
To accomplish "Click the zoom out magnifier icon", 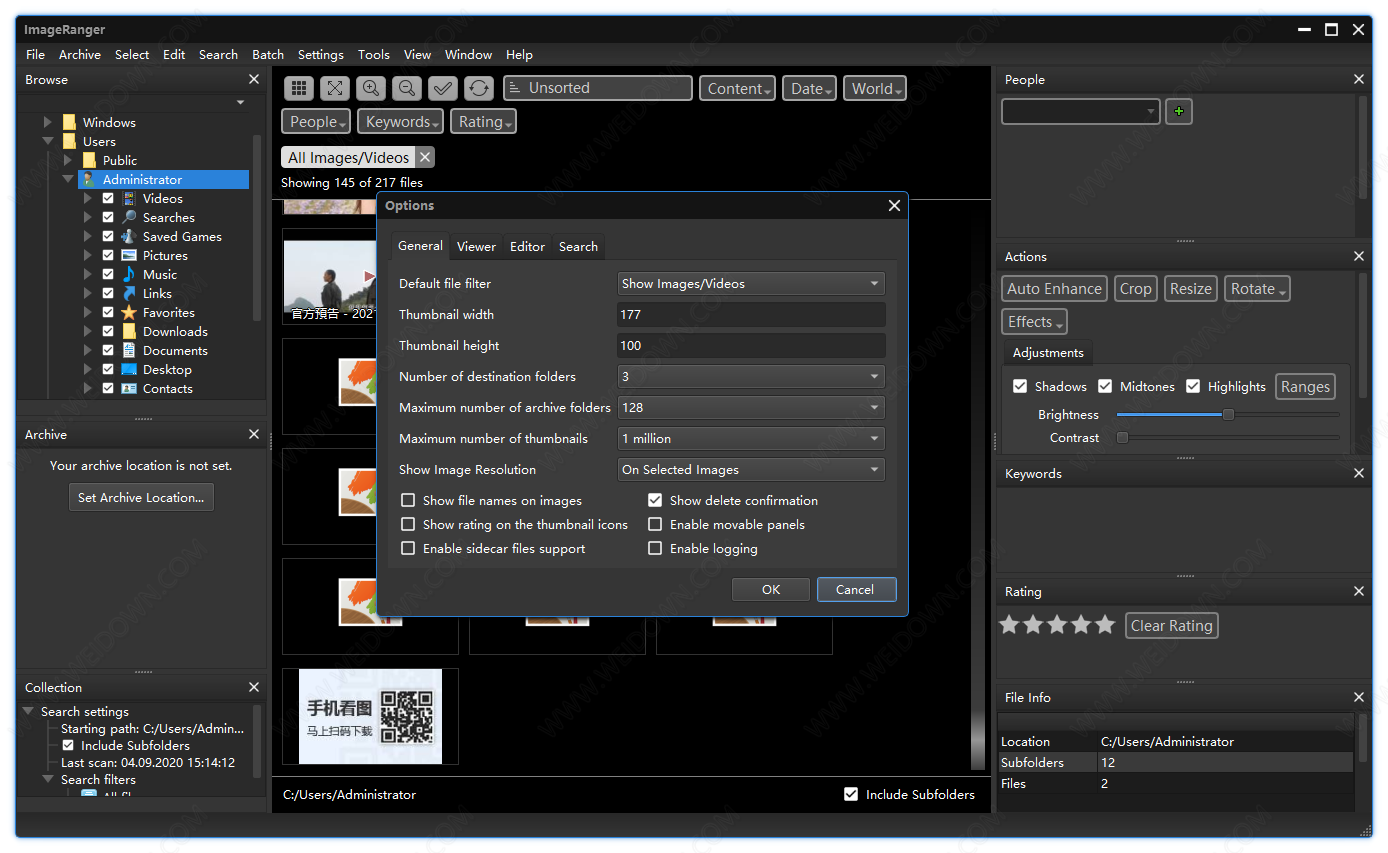I will click(x=407, y=88).
